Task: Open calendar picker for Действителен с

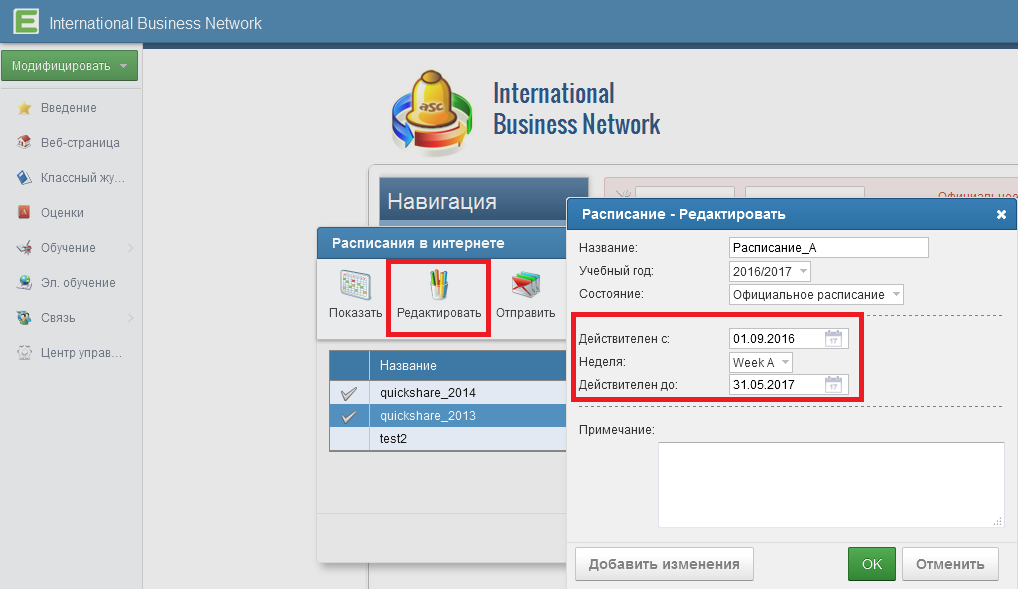Action: click(x=833, y=338)
